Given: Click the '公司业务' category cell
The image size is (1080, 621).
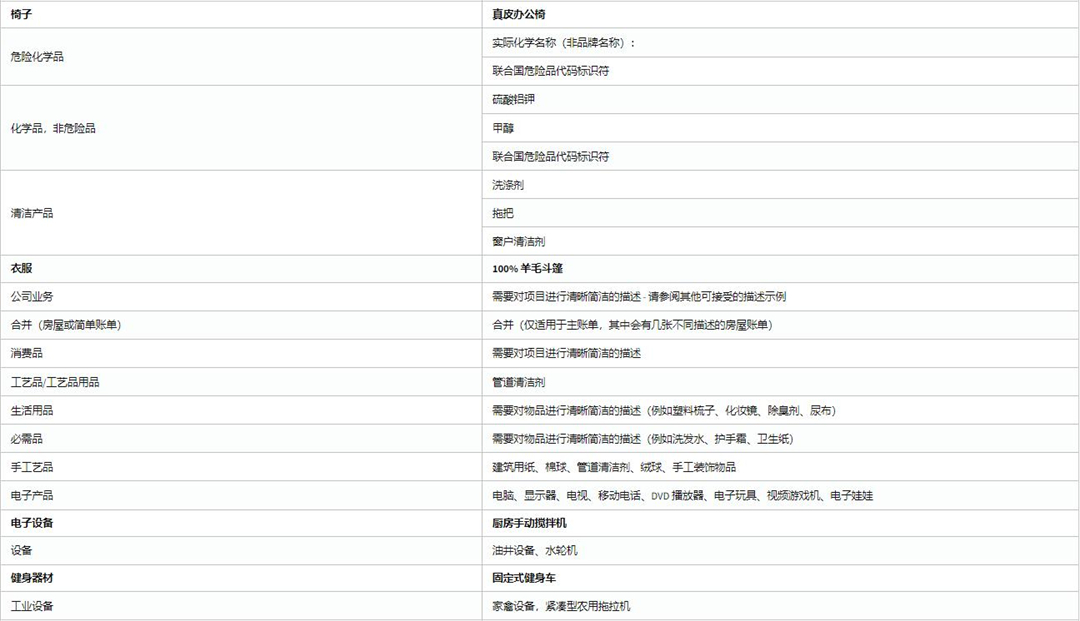Looking at the screenshot, I should [241, 297].
